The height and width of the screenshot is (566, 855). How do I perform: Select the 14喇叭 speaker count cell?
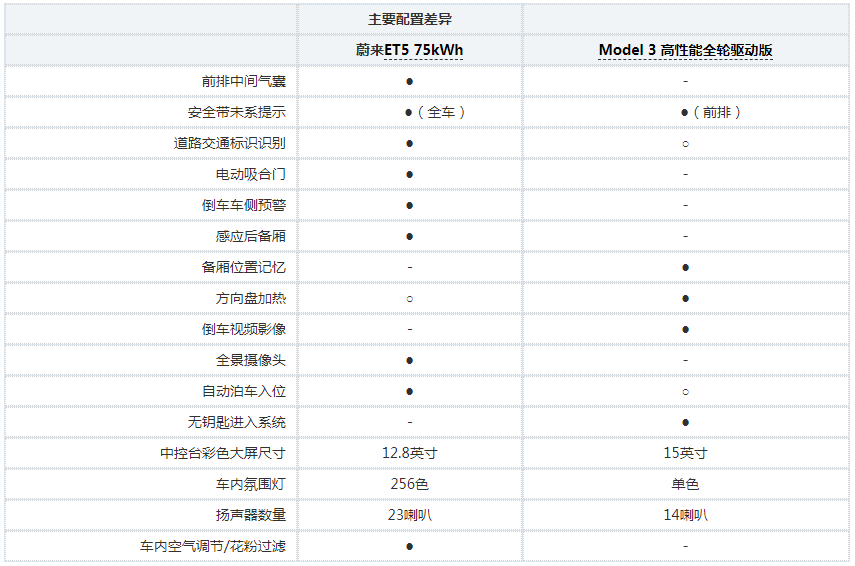point(685,515)
